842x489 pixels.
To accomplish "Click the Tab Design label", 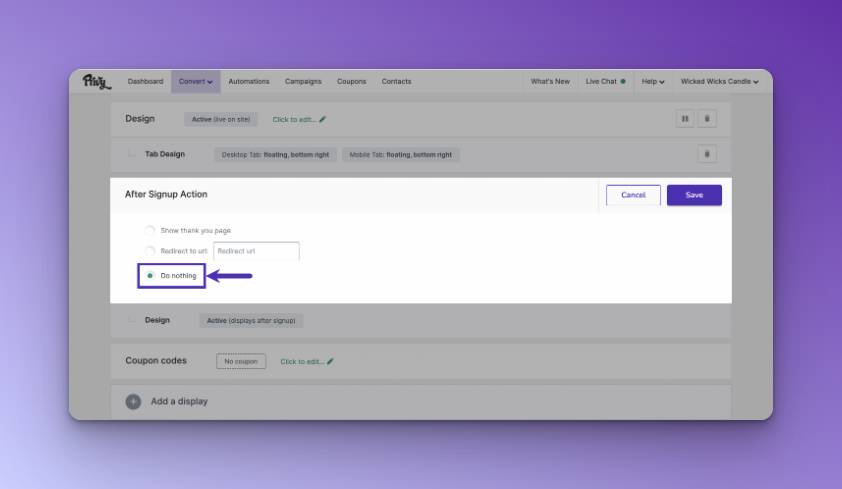I will coord(165,154).
